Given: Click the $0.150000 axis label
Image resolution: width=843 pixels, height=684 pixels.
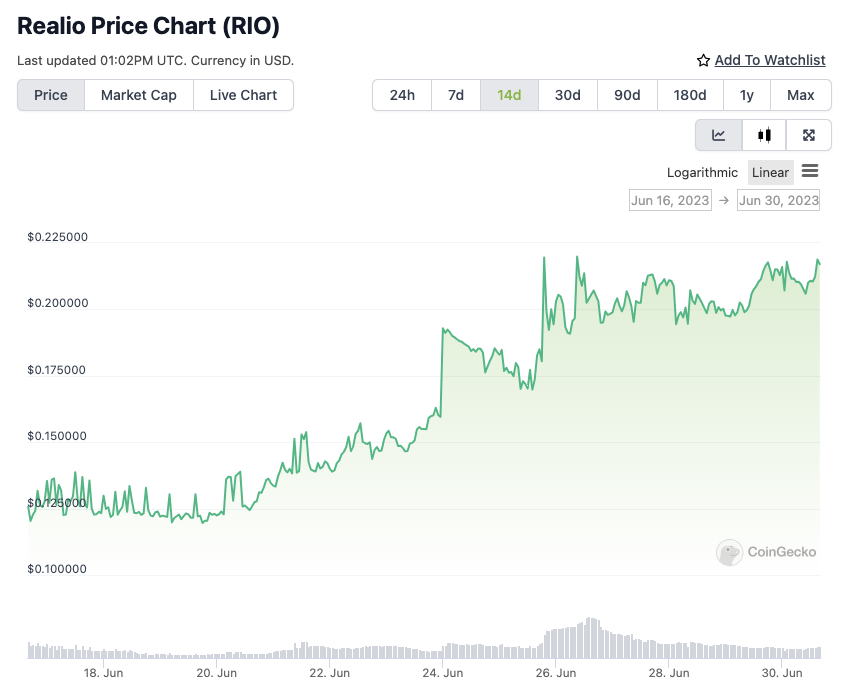Looking at the screenshot, I should [x=57, y=436].
